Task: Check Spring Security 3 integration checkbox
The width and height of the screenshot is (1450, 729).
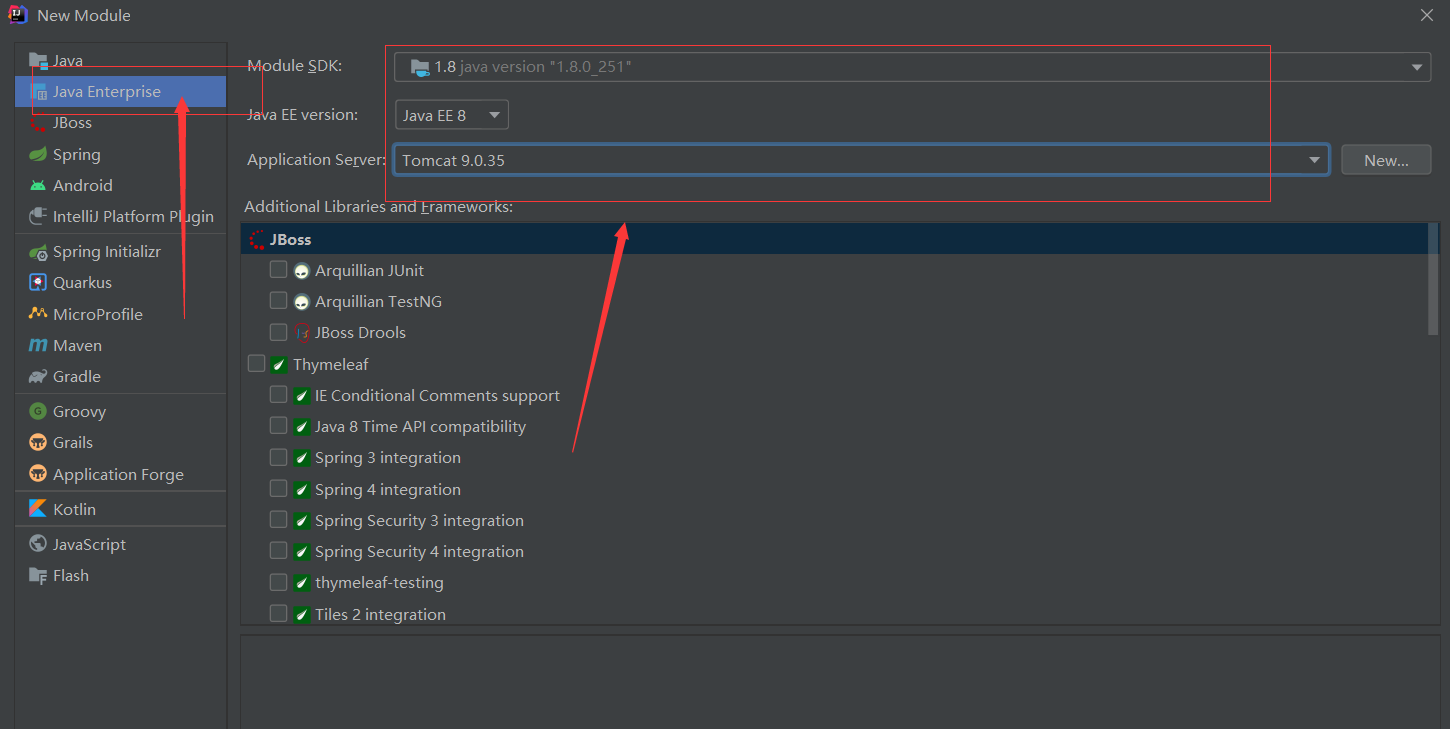Action: coord(278,520)
